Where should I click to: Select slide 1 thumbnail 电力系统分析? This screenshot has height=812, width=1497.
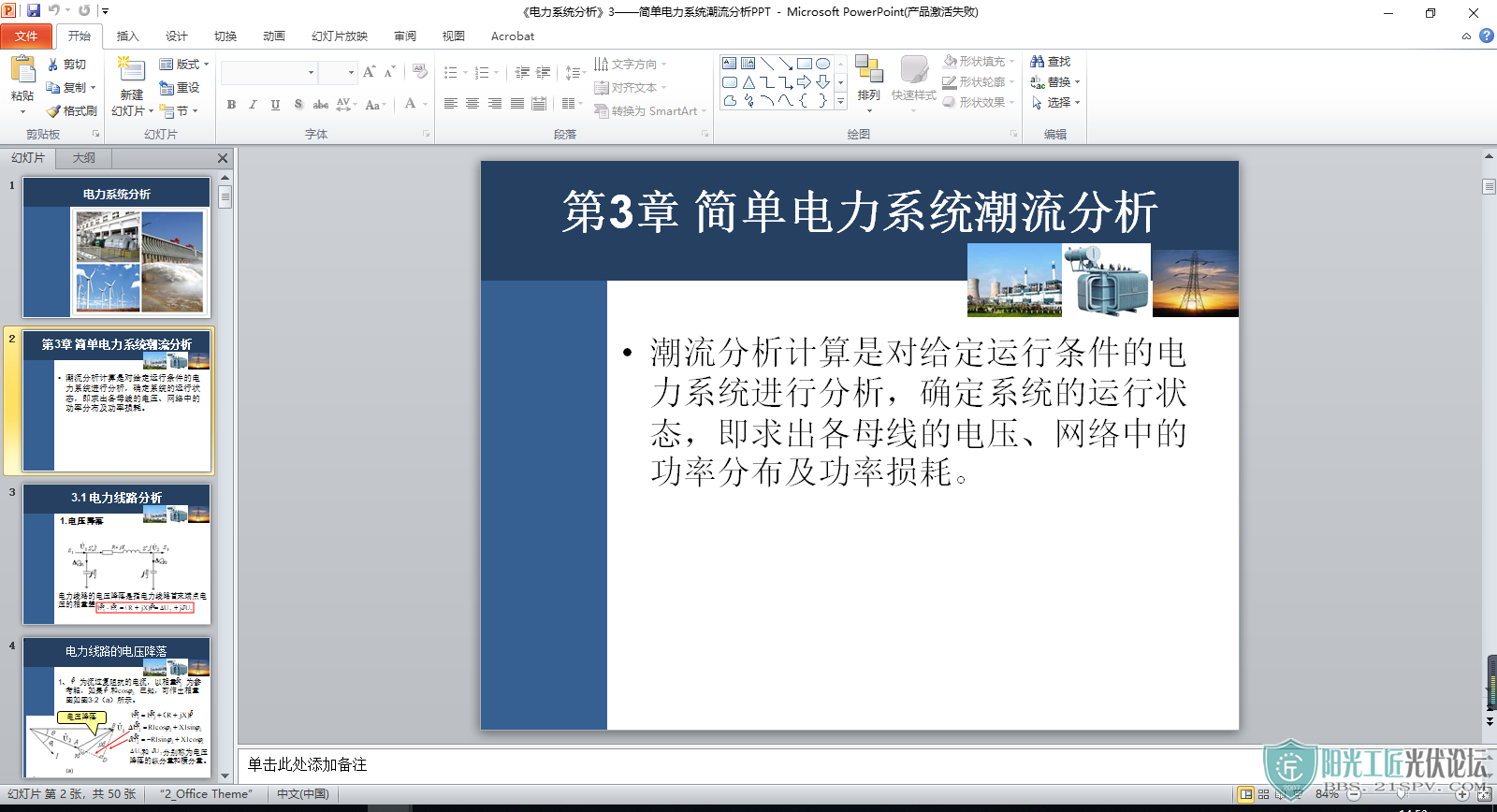click(x=117, y=248)
